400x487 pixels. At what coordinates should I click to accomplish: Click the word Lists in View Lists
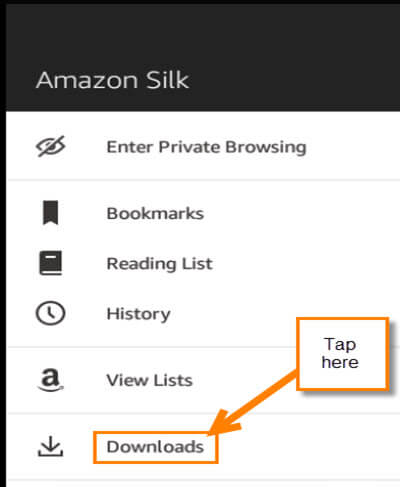coord(173,380)
